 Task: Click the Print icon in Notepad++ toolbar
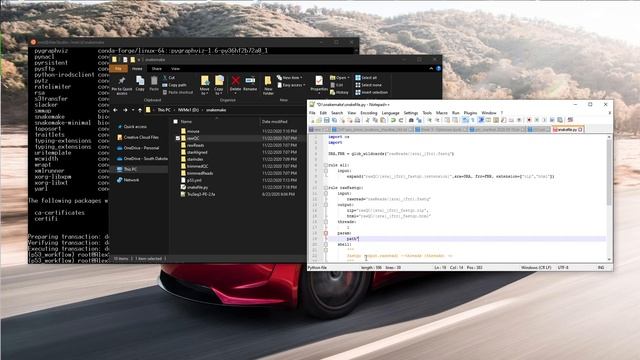(357, 120)
